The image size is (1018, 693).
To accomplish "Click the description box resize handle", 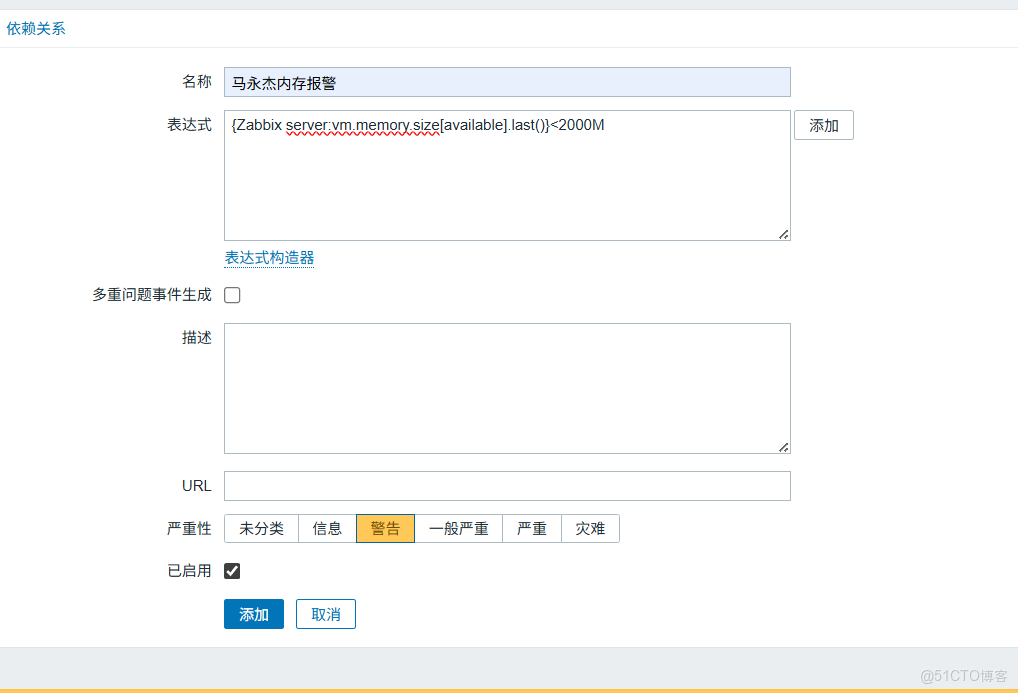I will point(783,449).
